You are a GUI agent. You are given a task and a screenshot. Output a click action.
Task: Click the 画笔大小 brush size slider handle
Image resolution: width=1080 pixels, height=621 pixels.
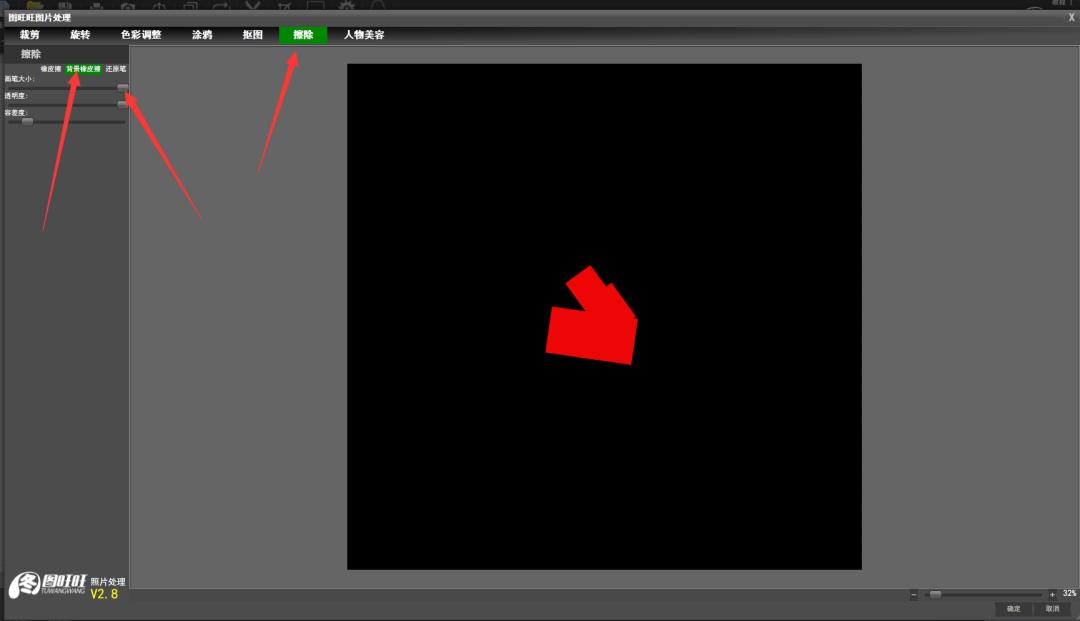click(122, 87)
